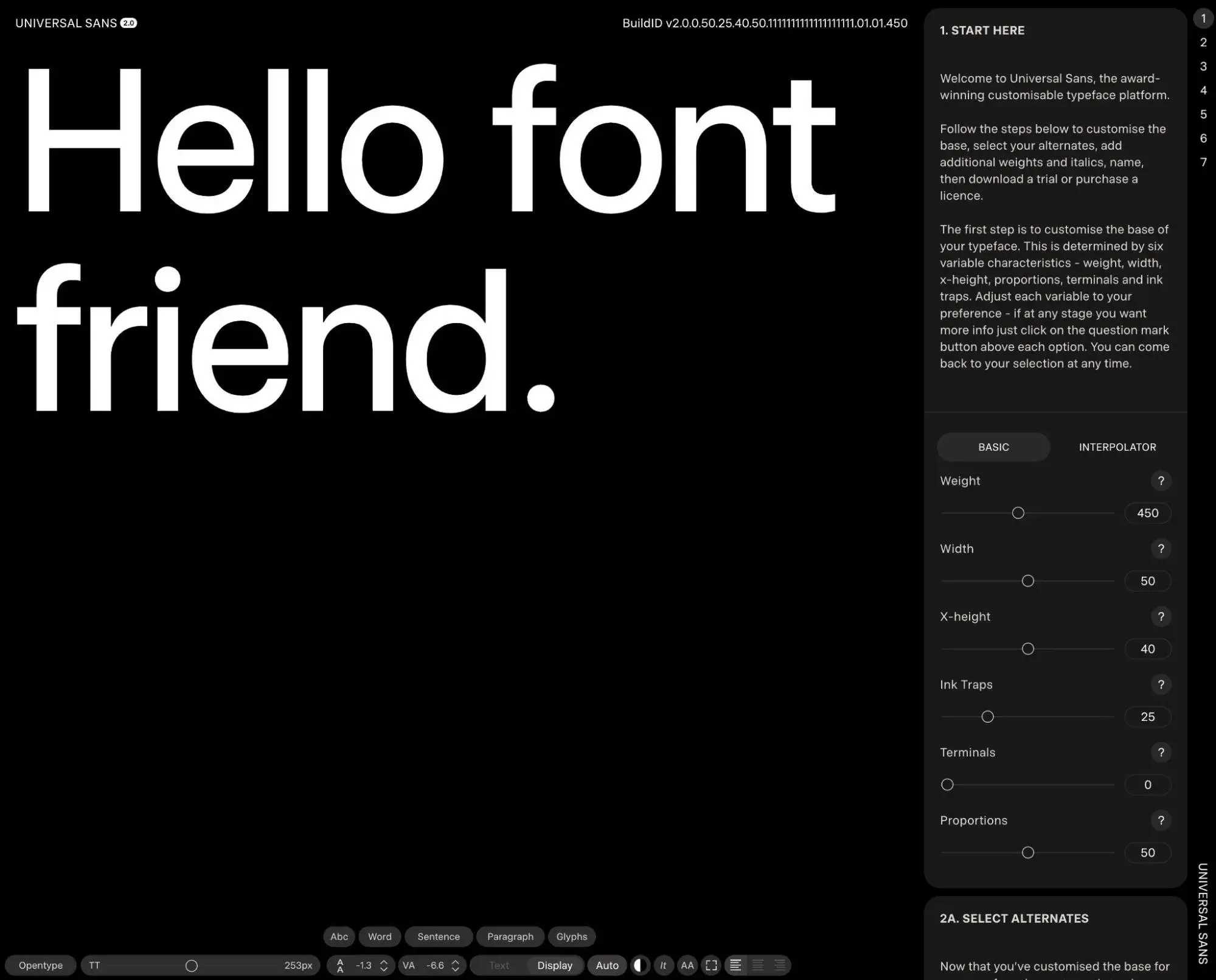Click the AA all-caps icon
The image size is (1216, 980).
tap(687, 965)
